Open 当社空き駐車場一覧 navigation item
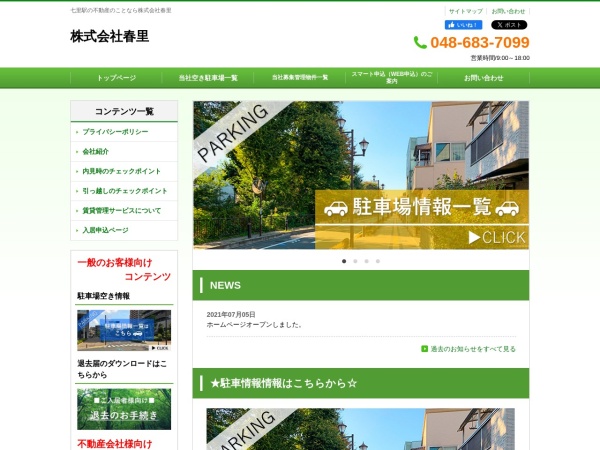This screenshot has width=600, height=450. tap(208, 78)
